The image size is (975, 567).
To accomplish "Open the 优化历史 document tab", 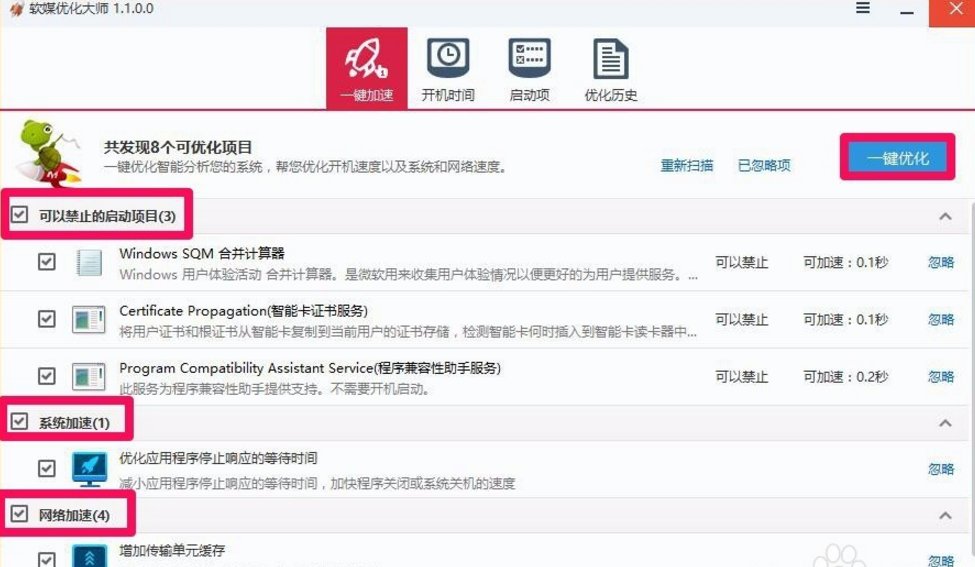I will tap(611, 68).
